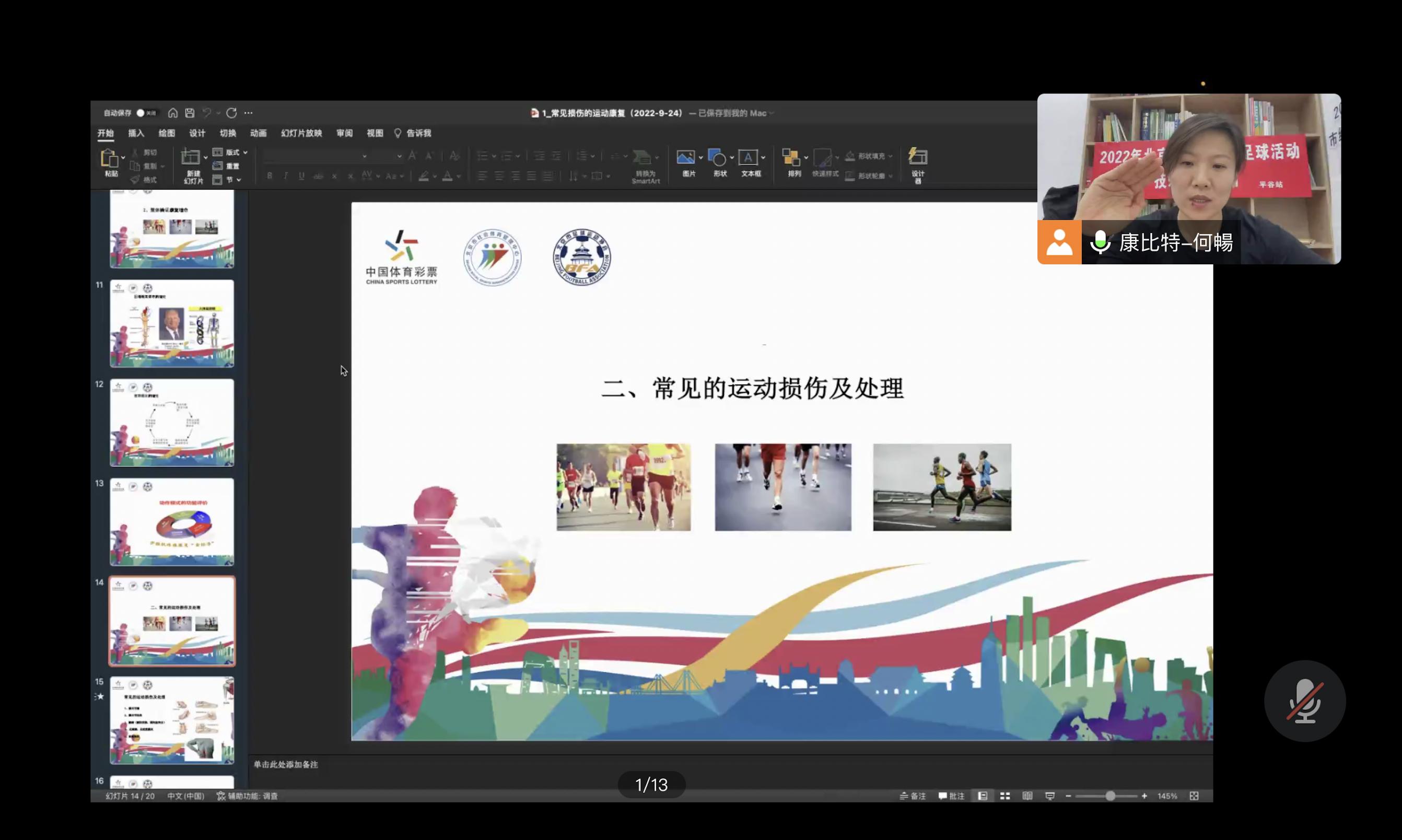Click the redo circular arrow icon
Screen dimensions: 1402x840
click(x=231, y=113)
